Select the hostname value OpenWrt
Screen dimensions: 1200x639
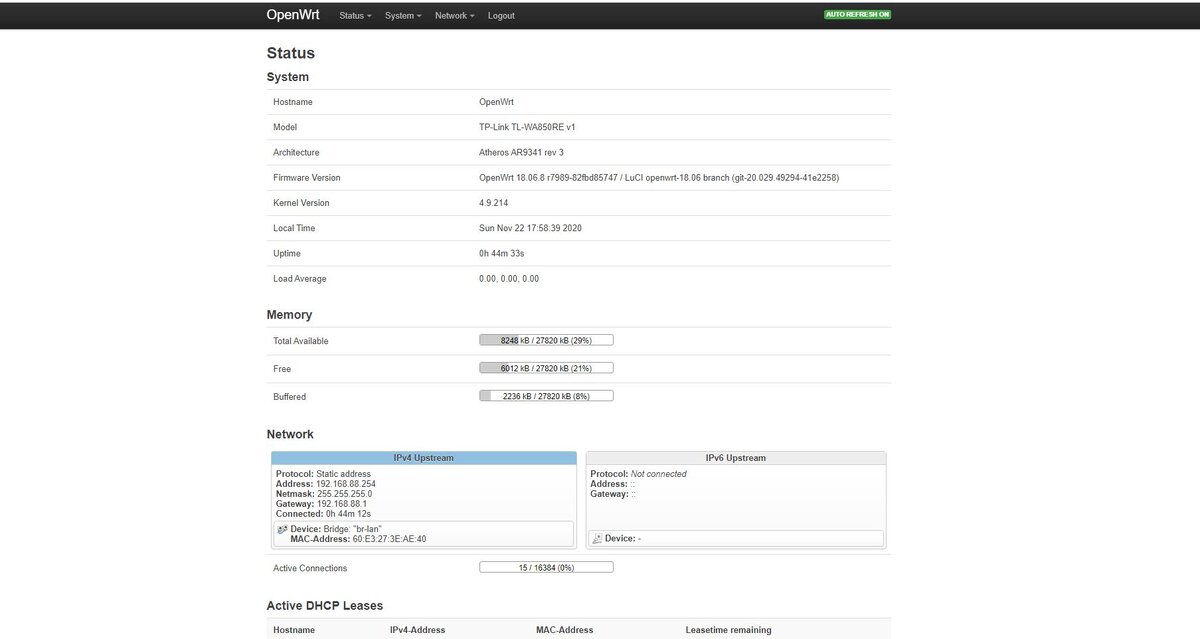coord(496,102)
